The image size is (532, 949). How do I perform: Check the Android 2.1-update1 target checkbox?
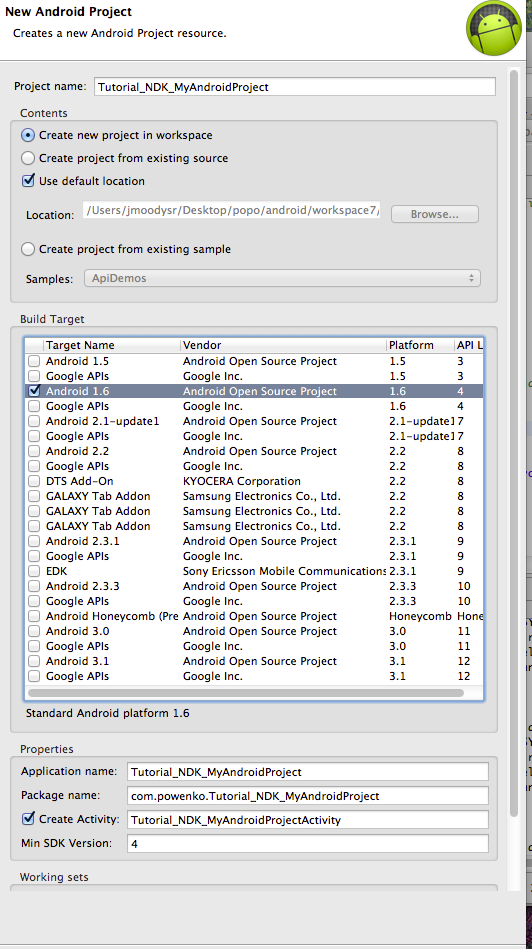(34, 421)
